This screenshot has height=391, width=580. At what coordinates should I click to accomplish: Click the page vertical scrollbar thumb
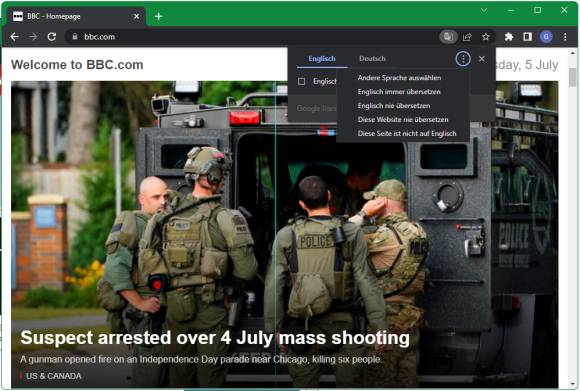573,77
